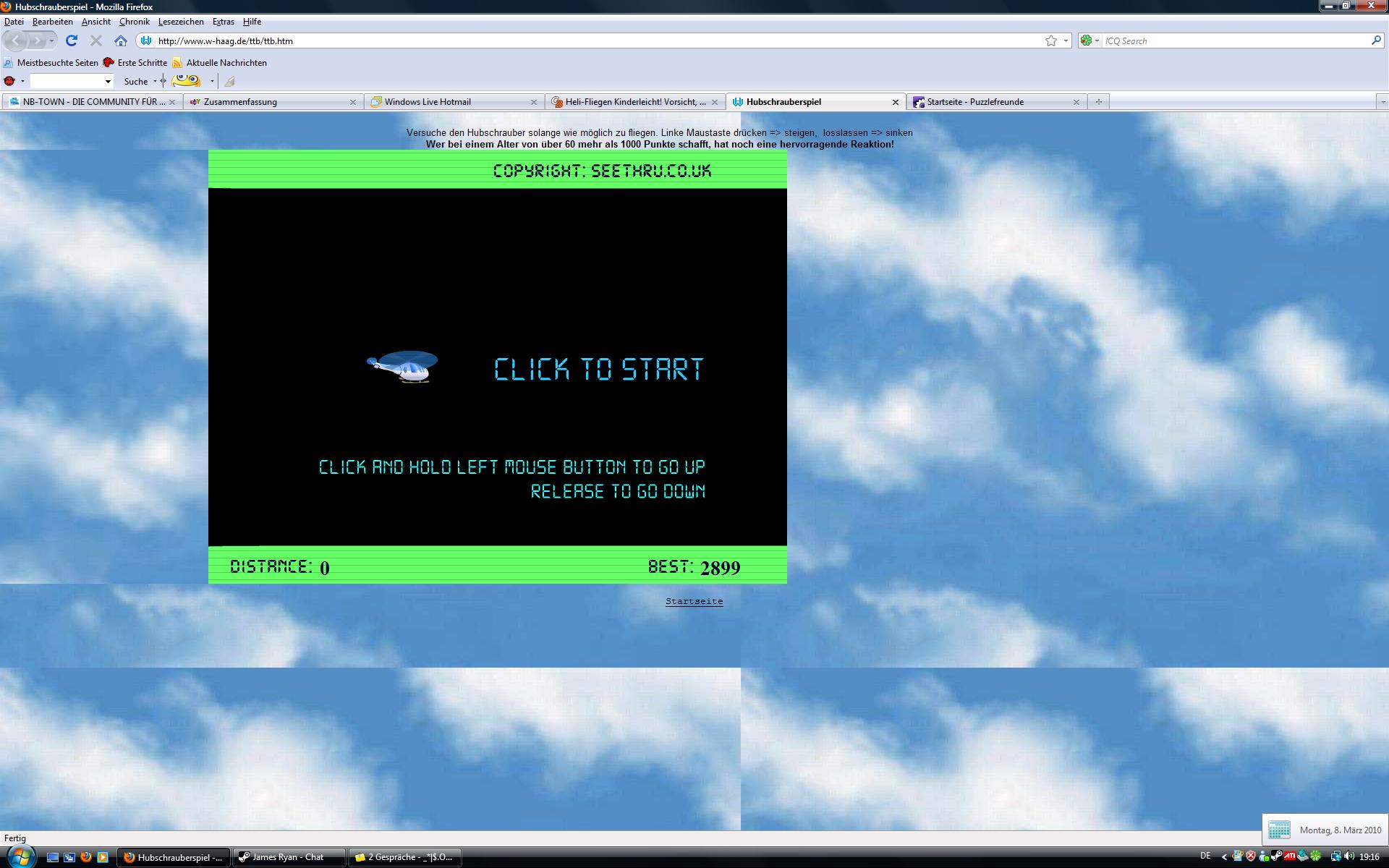Click the Startseite link below game
Viewport: 1389px width, 868px height.
coord(694,601)
